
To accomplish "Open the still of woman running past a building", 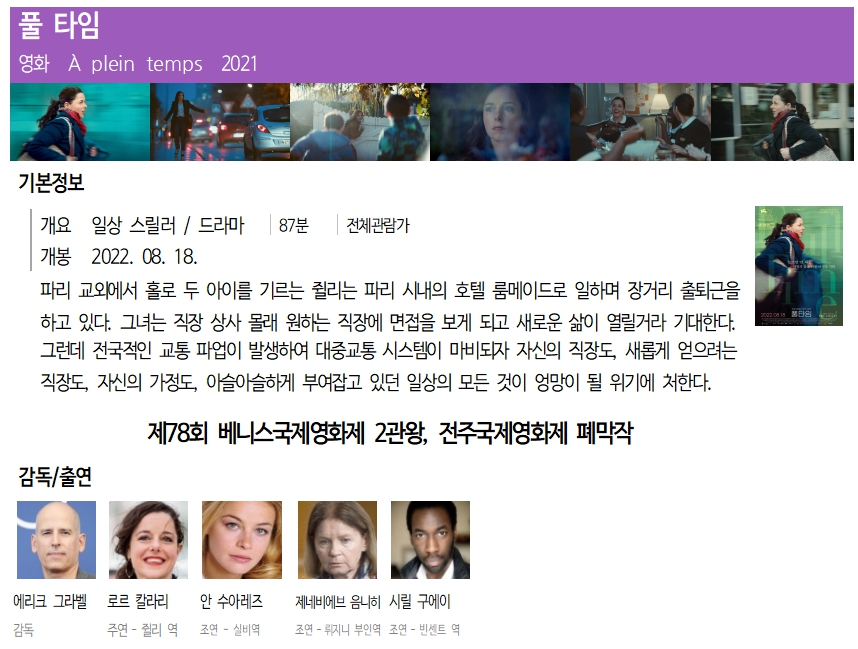I will point(782,121).
